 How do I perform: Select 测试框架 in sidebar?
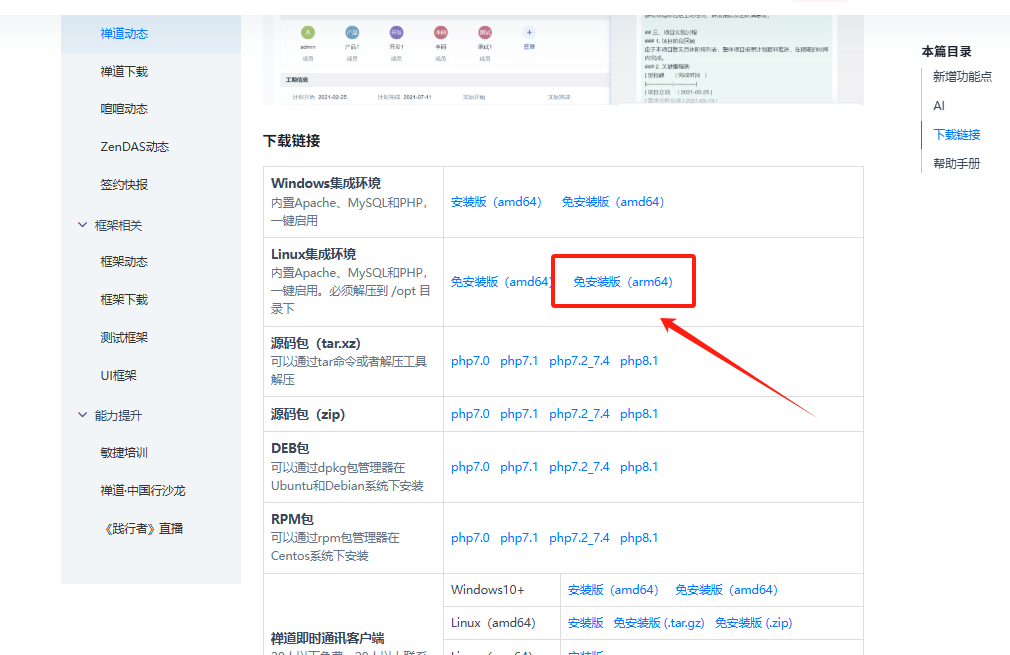124,337
